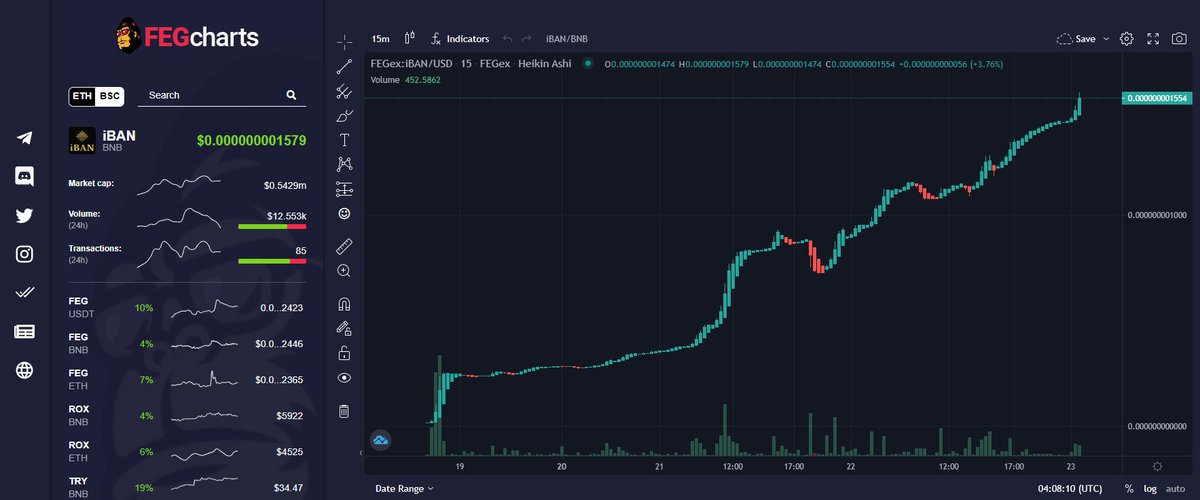Take a chart snapshot with camera icon
Viewport: 1200px width, 500px height.
pos(1180,39)
